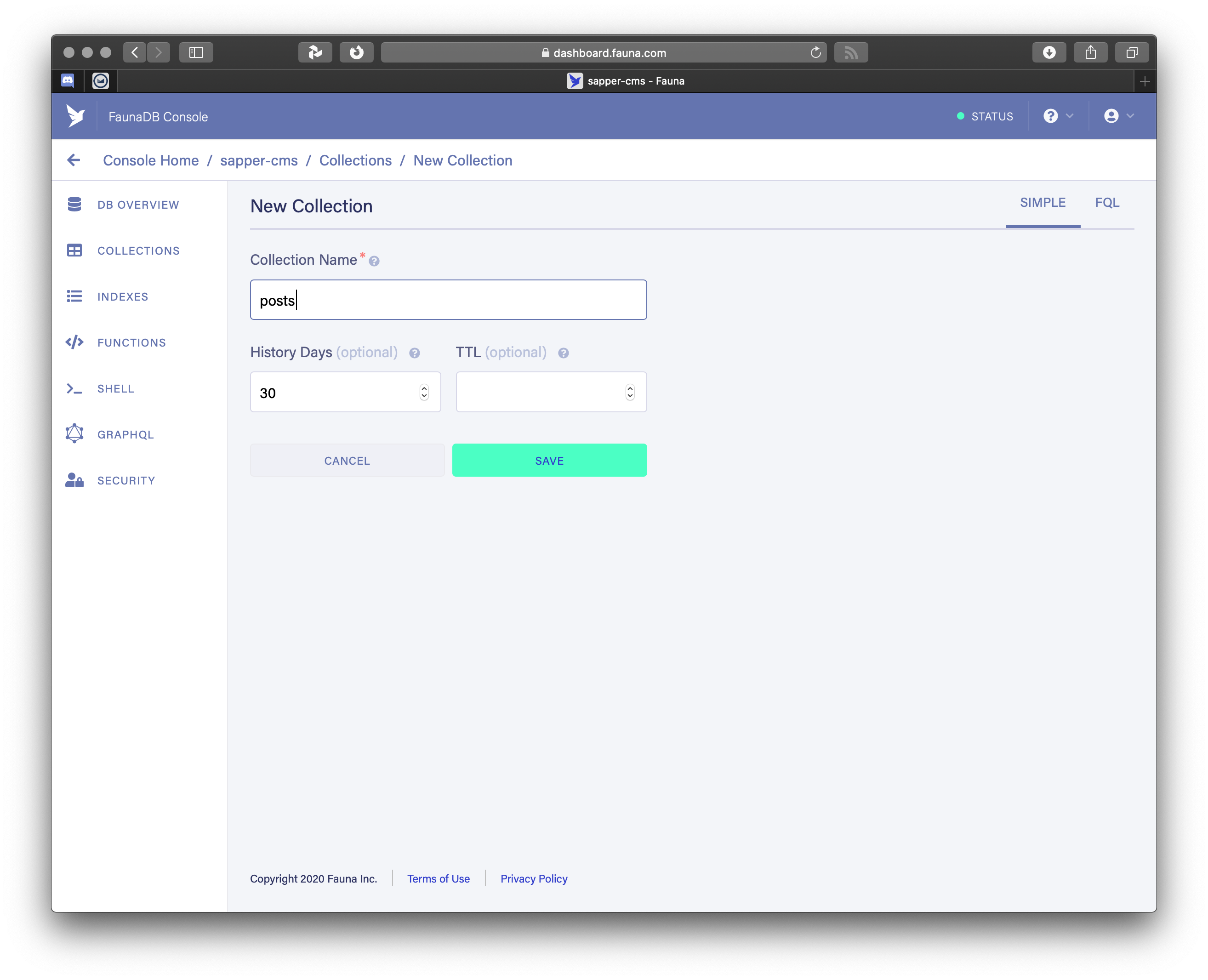The height and width of the screenshot is (980, 1208).
Task: Open Safari downloads button
Action: pyautogui.click(x=1049, y=52)
